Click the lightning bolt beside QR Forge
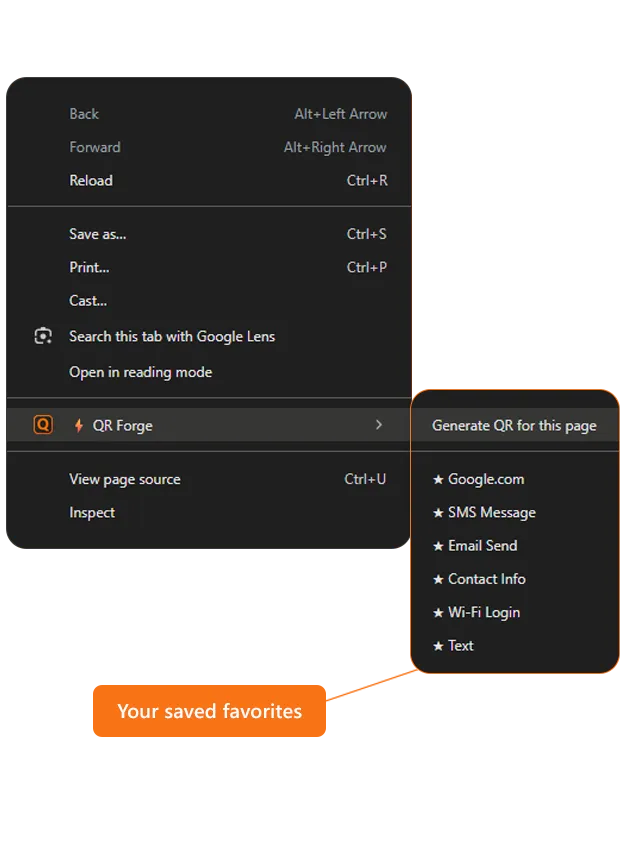The width and height of the screenshot is (626, 859). (79, 425)
